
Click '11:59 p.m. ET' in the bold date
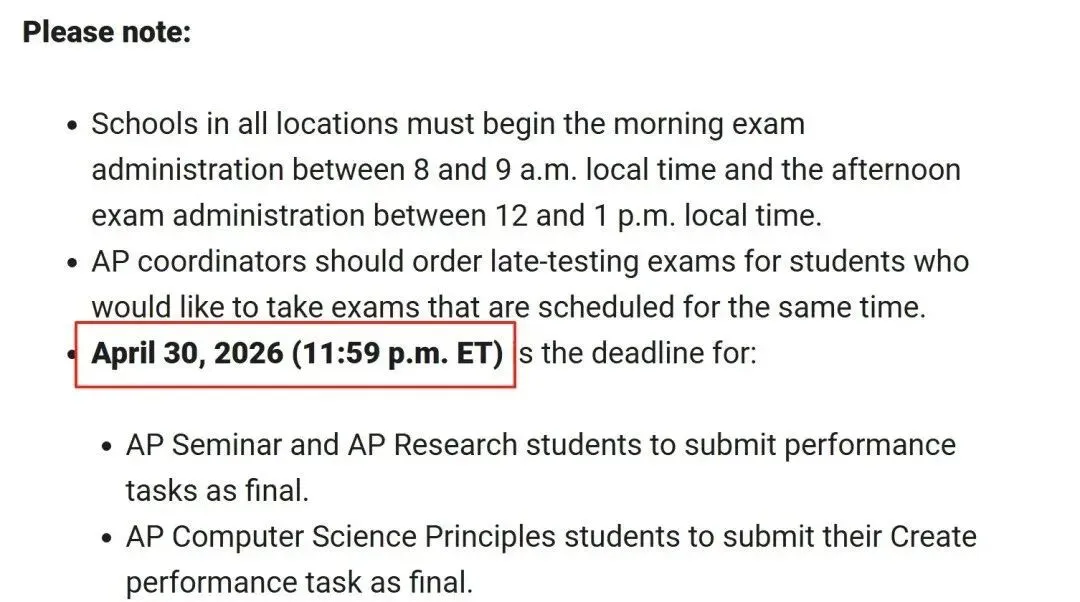pyautogui.click(x=397, y=353)
